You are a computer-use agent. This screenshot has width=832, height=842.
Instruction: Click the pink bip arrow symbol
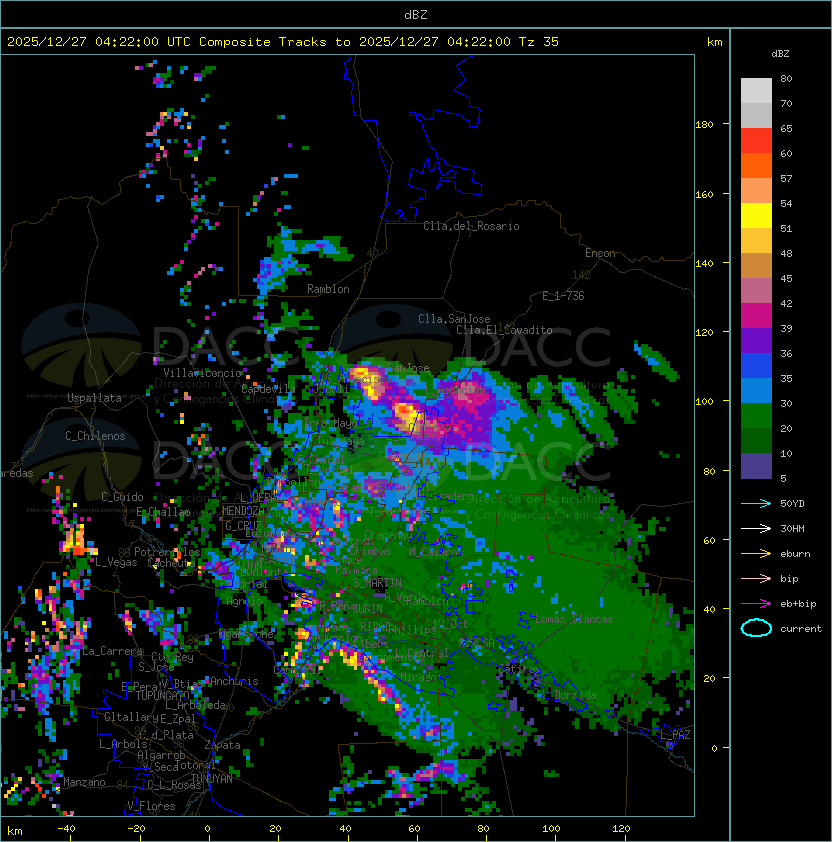[x=756, y=578]
